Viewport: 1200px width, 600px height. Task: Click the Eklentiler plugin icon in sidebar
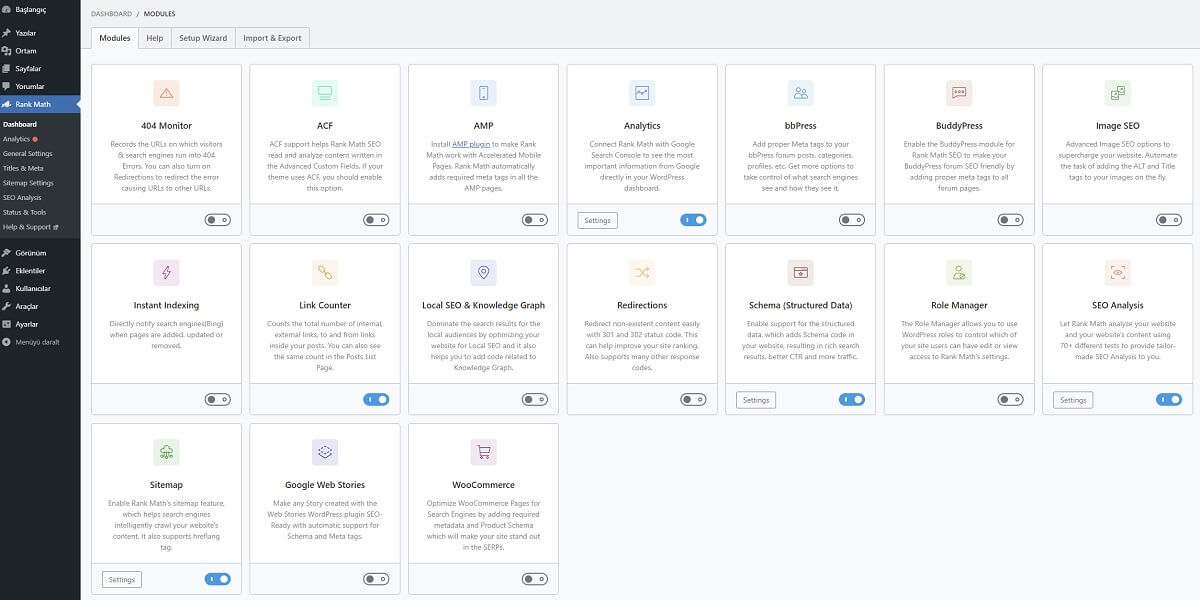point(7,271)
